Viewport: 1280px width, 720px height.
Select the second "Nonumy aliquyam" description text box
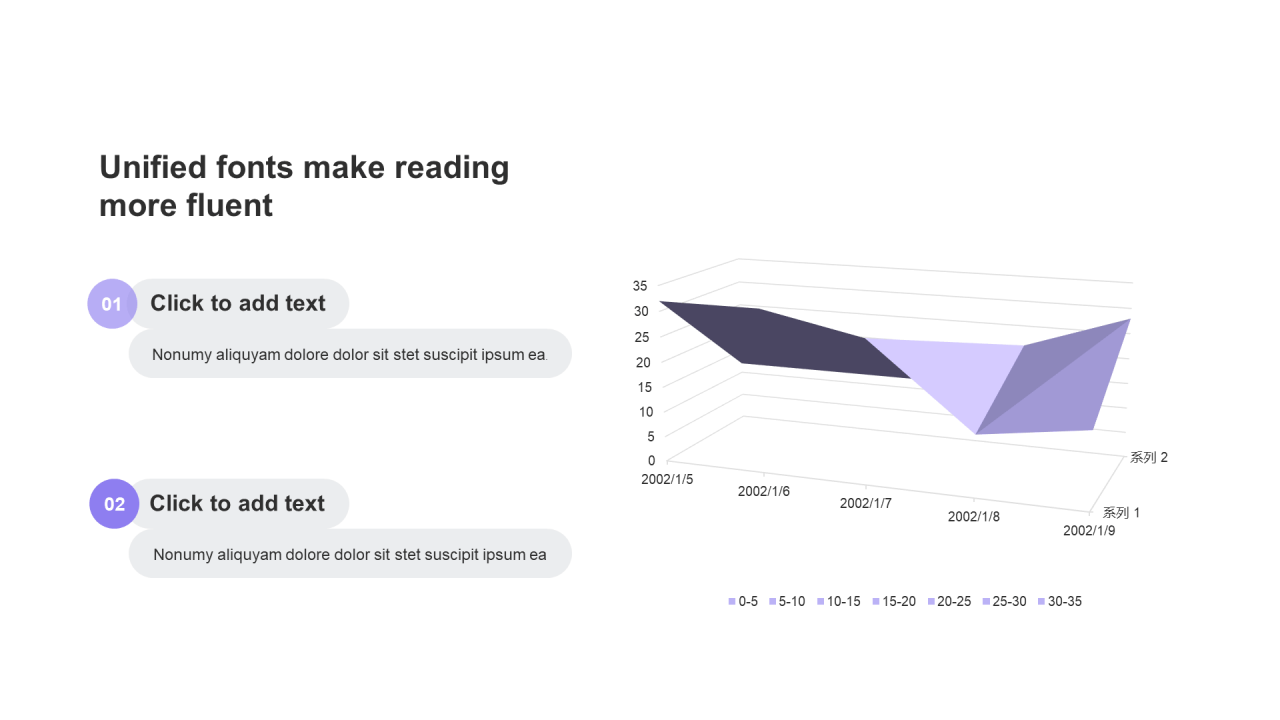(349, 554)
